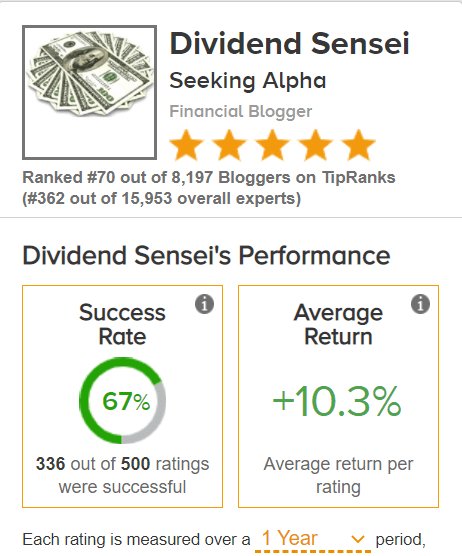Click the Average Return card title
Image resolution: width=462 pixels, height=556 pixels.
pyautogui.click(x=338, y=324)
